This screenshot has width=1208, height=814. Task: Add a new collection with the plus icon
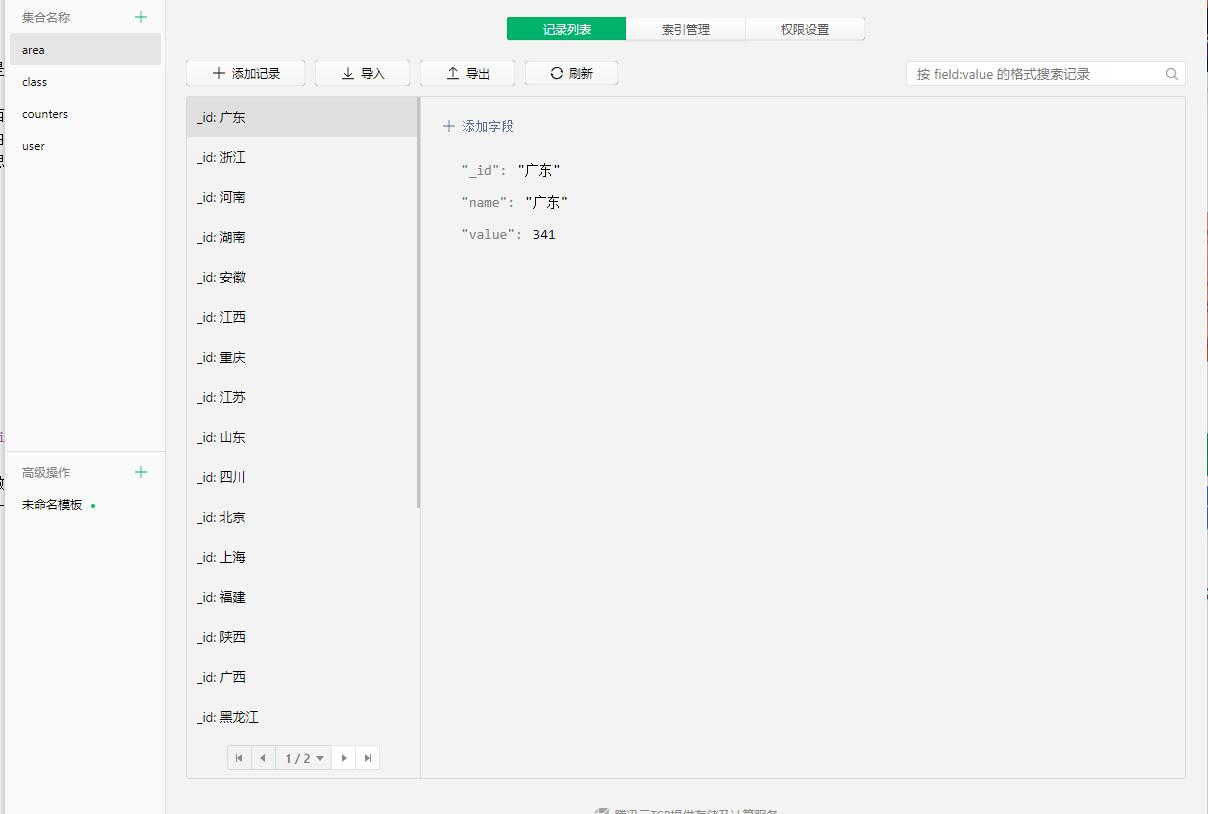[141, 17]
